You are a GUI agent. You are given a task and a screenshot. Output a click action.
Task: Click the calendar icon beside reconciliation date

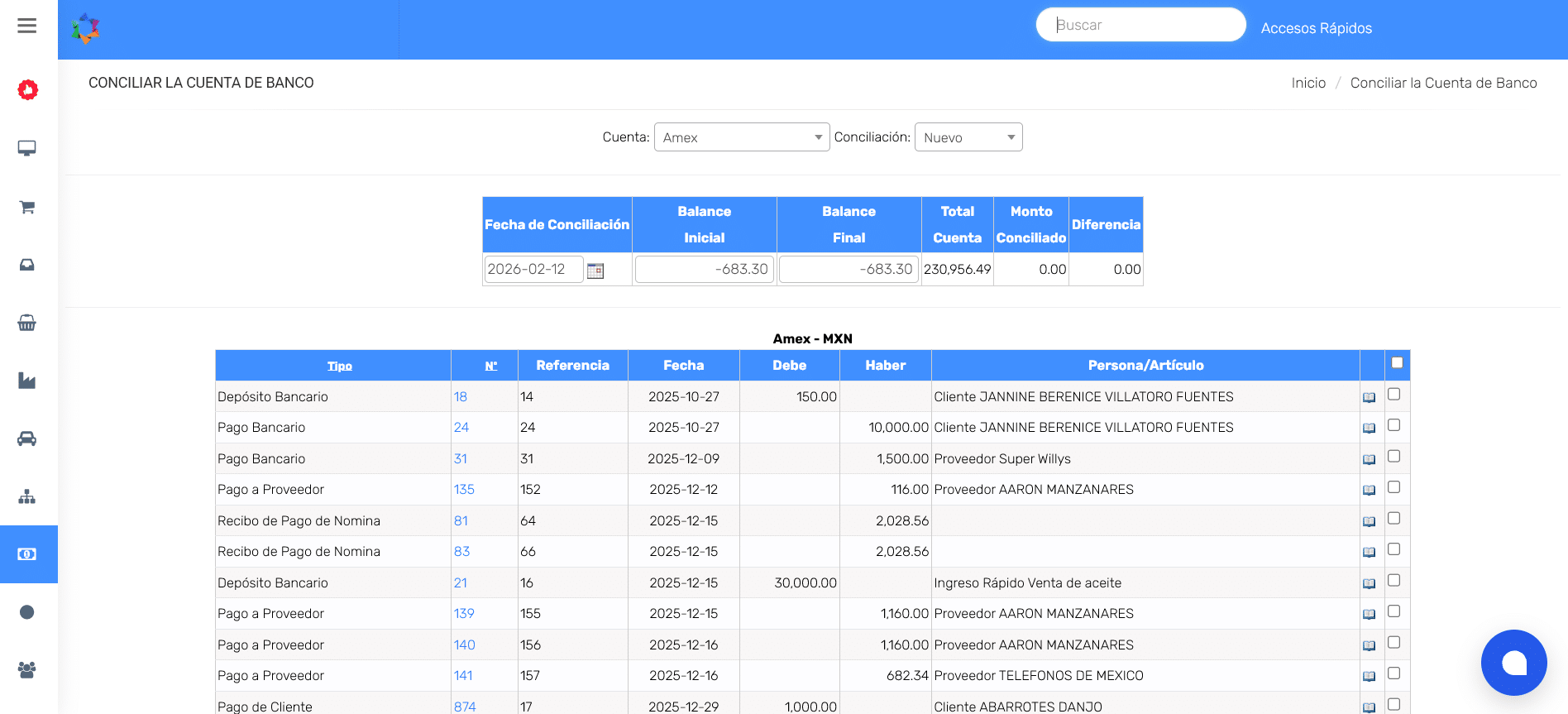point(595,271)
